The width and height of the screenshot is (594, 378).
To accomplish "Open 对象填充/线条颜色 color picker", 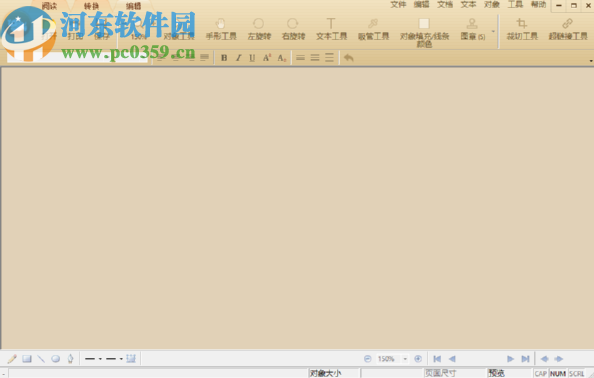I will (x=424, y=32).
